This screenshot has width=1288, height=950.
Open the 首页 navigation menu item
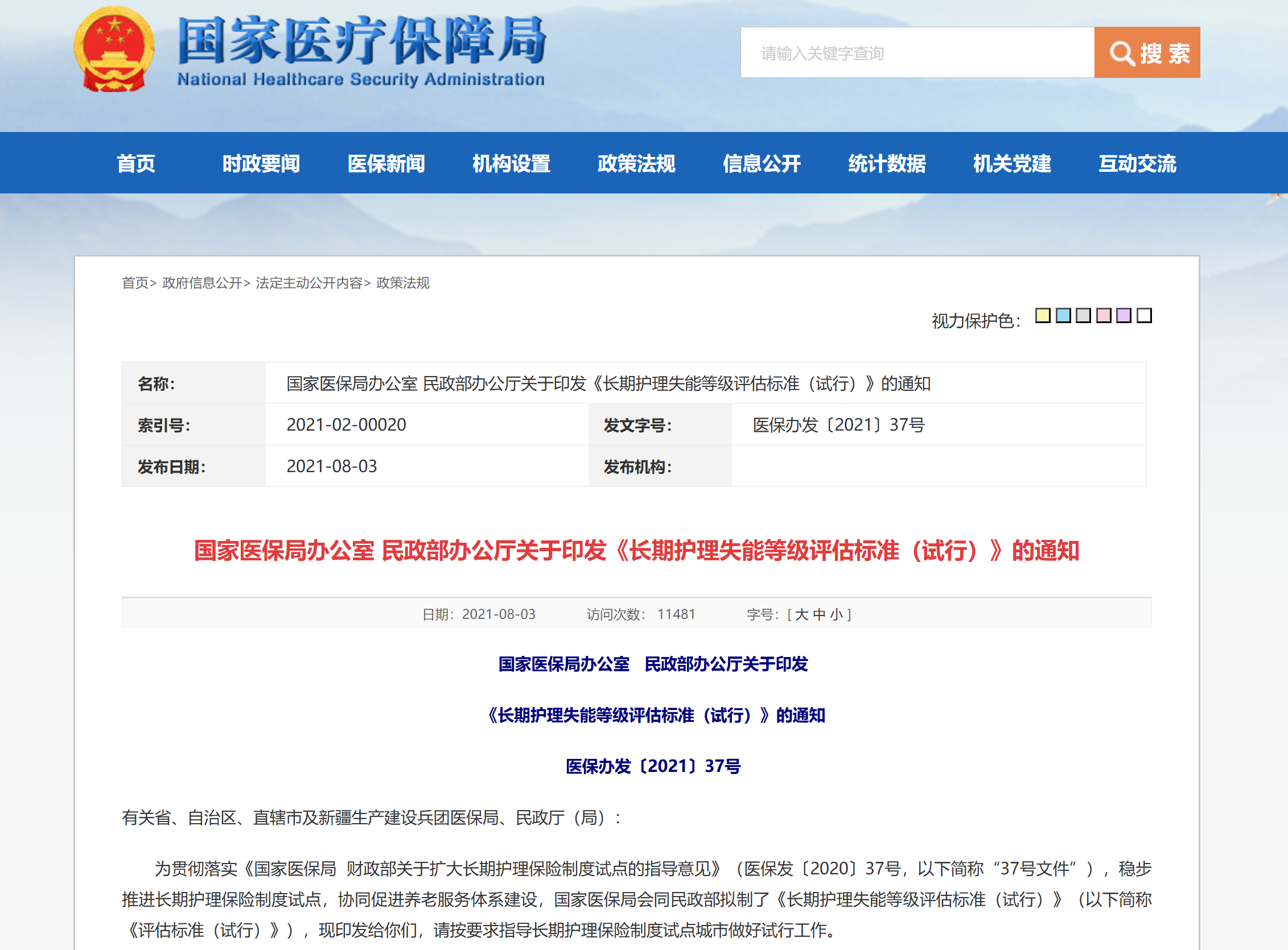[x=137, y=163]
